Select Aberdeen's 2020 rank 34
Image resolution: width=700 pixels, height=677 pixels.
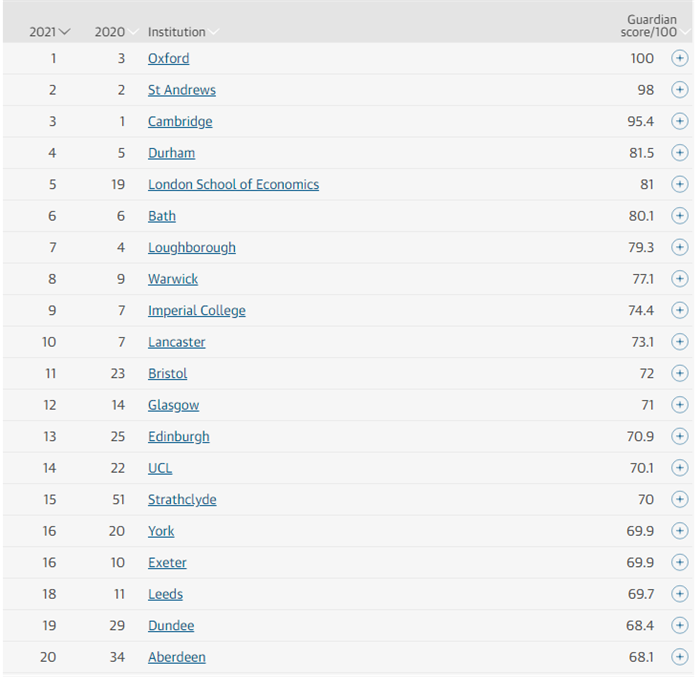[117, 657]
